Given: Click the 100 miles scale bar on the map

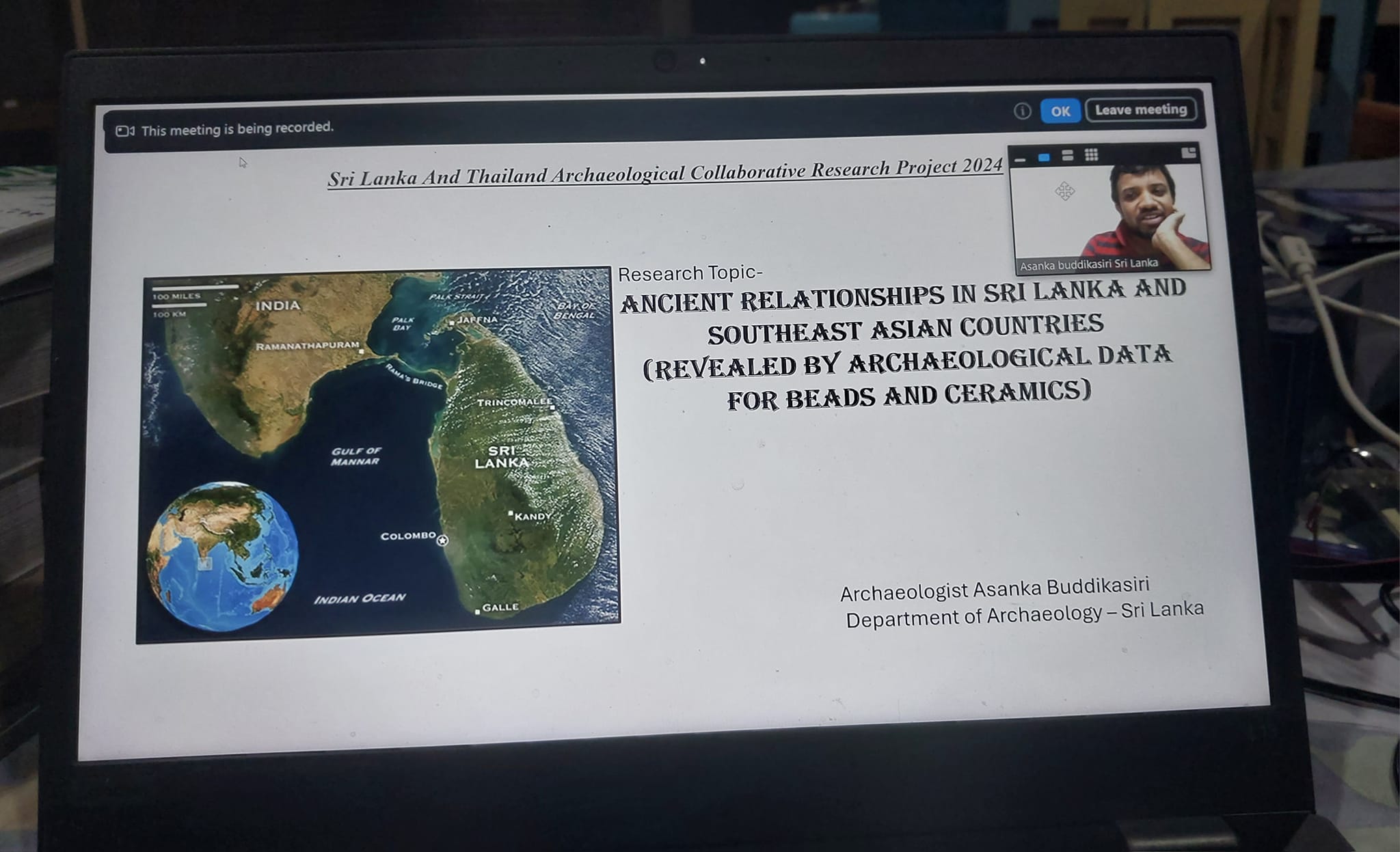Looking at the screenshot, I should point(194,288).
